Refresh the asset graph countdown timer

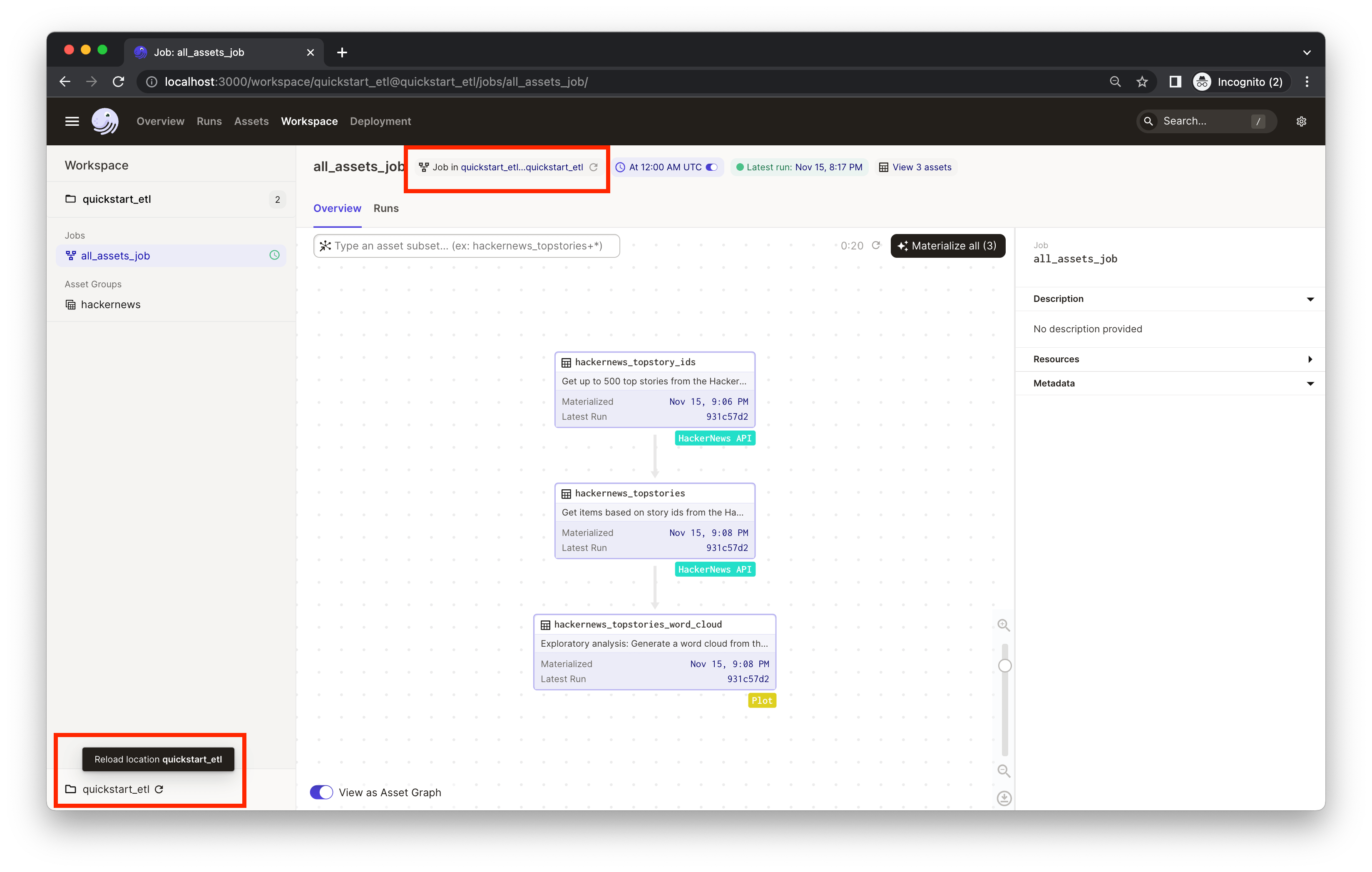[876, 245]
